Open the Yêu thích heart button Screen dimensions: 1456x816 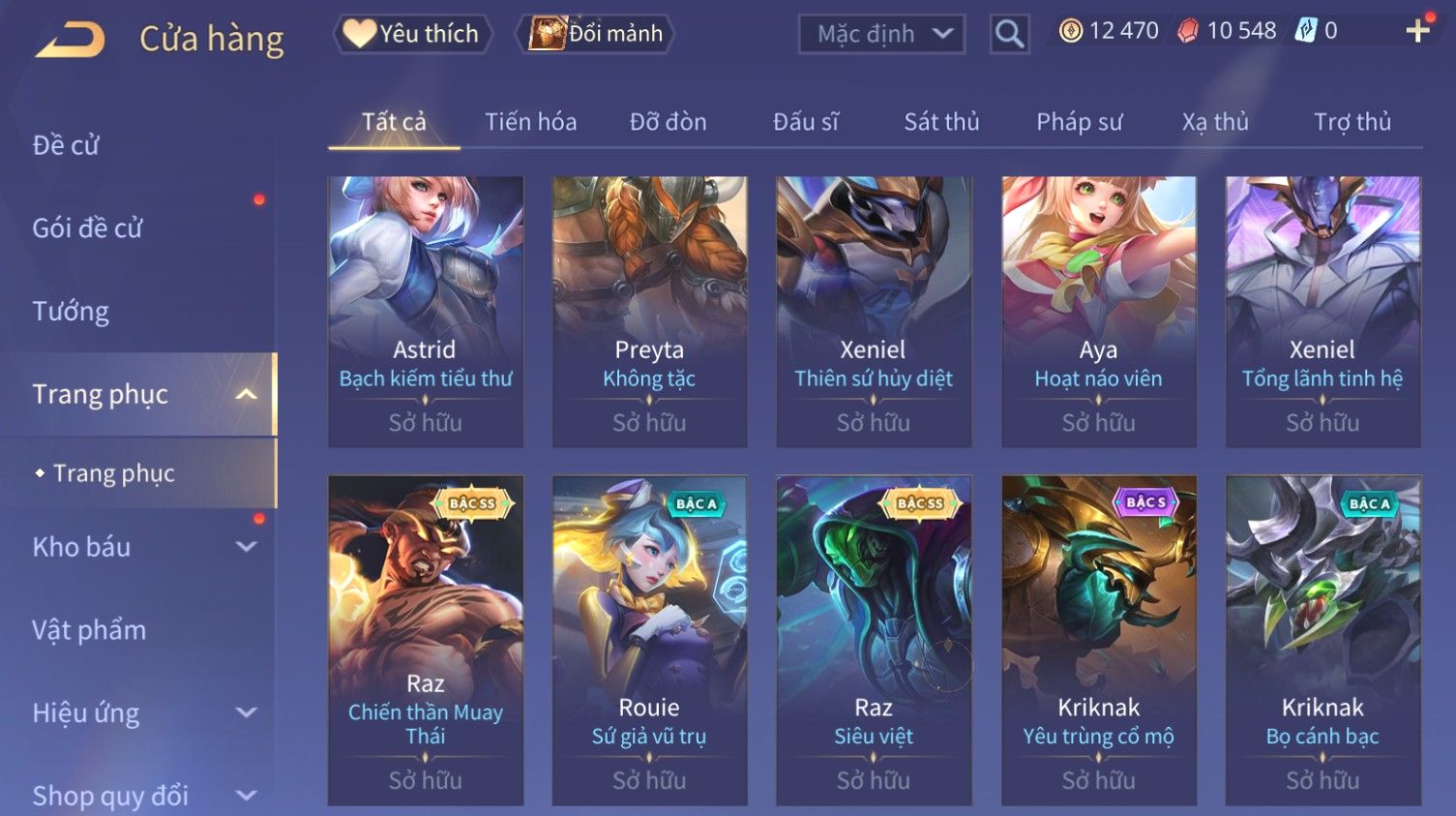[413, 34]
